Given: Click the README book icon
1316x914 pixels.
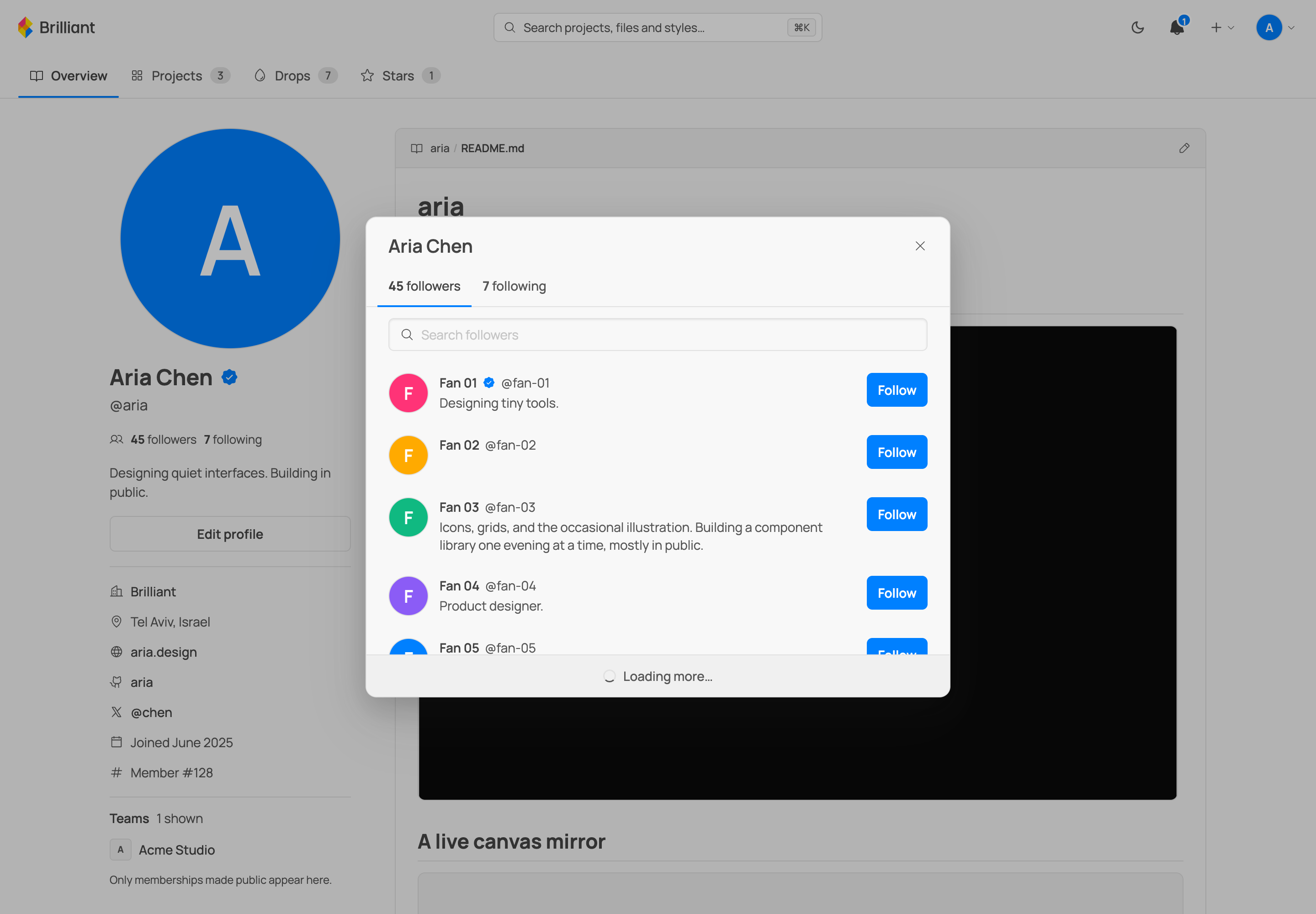Looking at the screenshot, I should [x=416, y=149].
